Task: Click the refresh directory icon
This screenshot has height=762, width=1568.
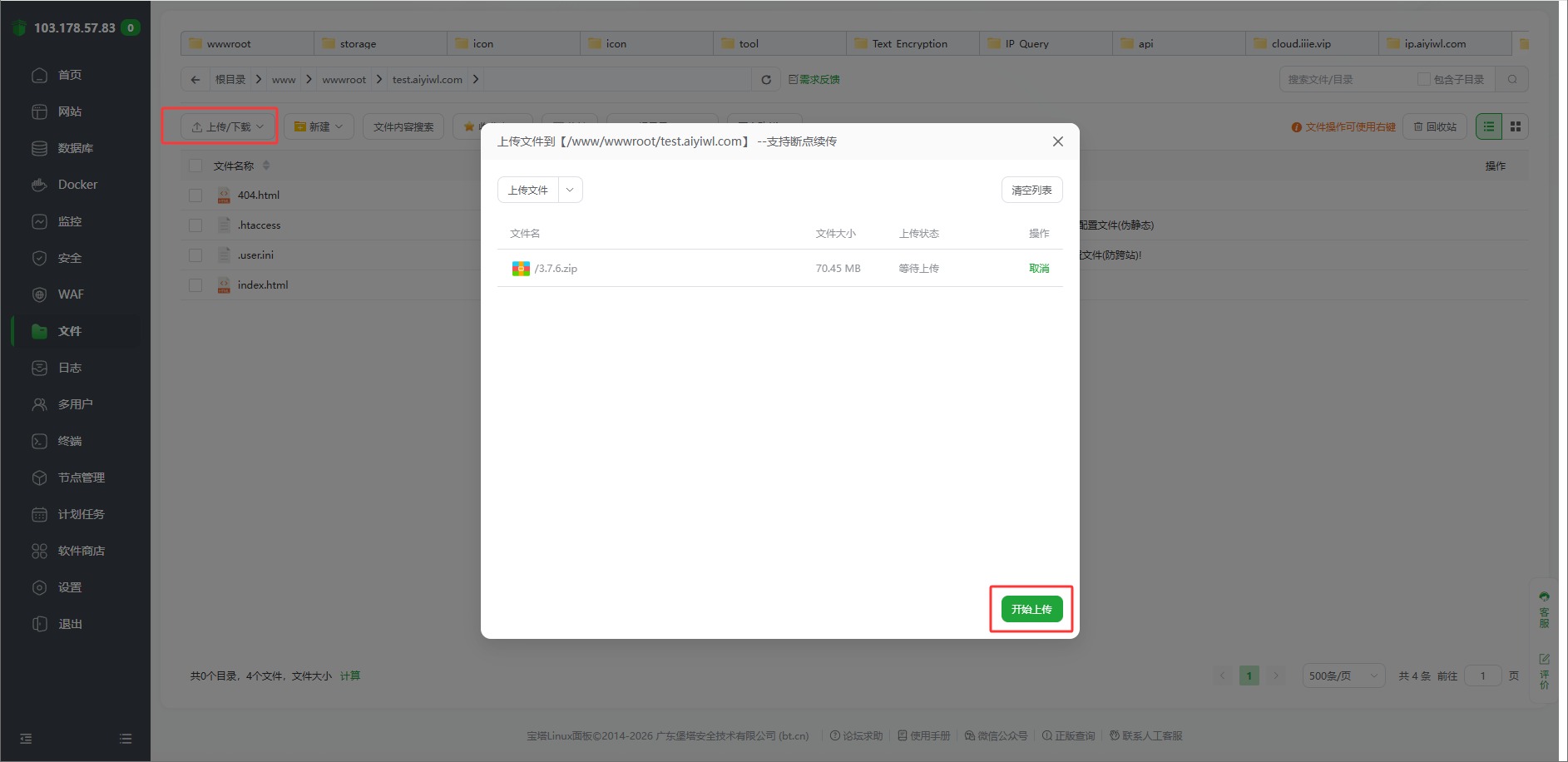Action: (x=766, y=80)
